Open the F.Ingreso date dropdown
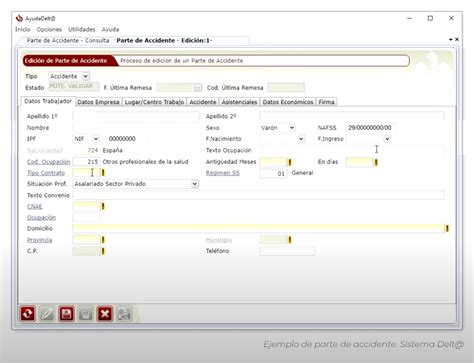The height and width of the screenshot is (363, 474). [x=387, y=139]
